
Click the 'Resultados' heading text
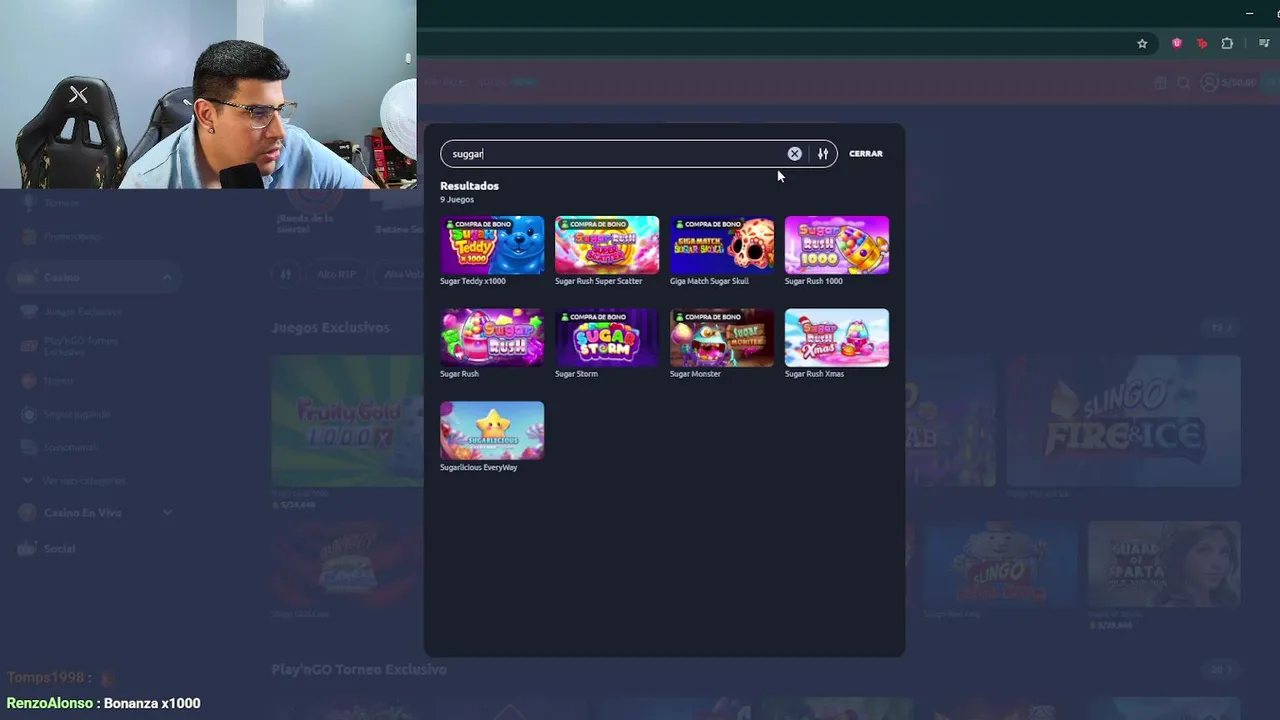469,186
